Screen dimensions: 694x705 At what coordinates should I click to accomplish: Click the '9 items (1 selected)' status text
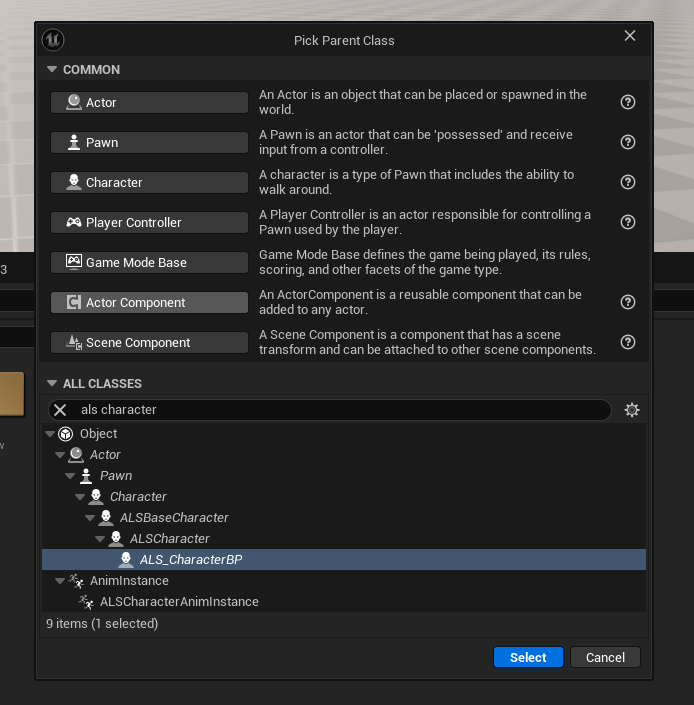[x=102, y=624]
